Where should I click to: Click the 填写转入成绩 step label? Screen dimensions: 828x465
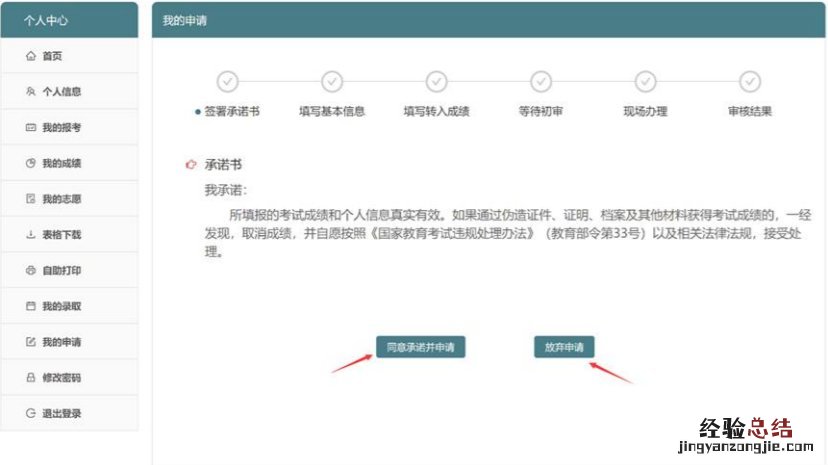pyautogui.click(x=437, y=111)
